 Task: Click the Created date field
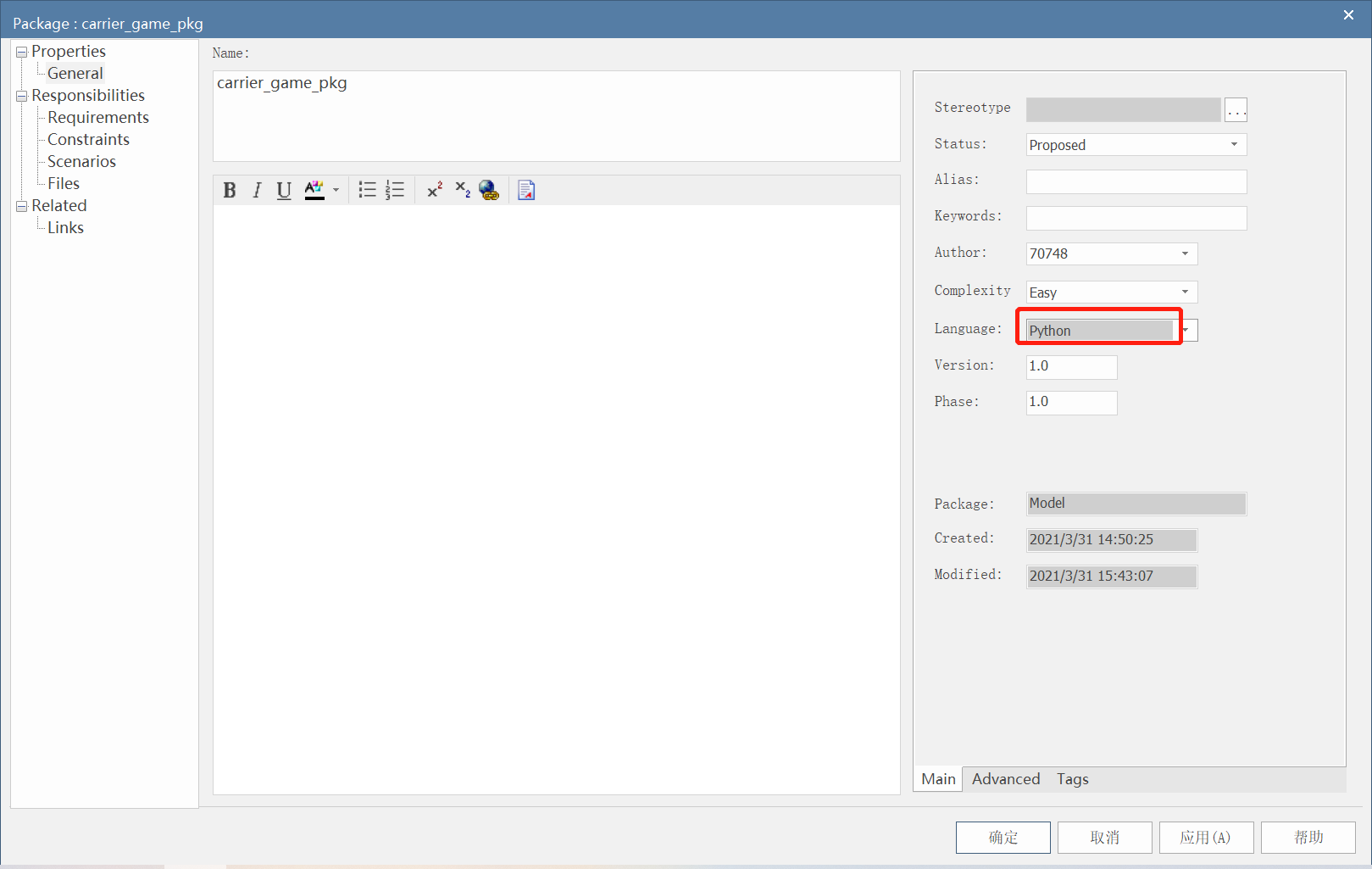point(1112,540)
